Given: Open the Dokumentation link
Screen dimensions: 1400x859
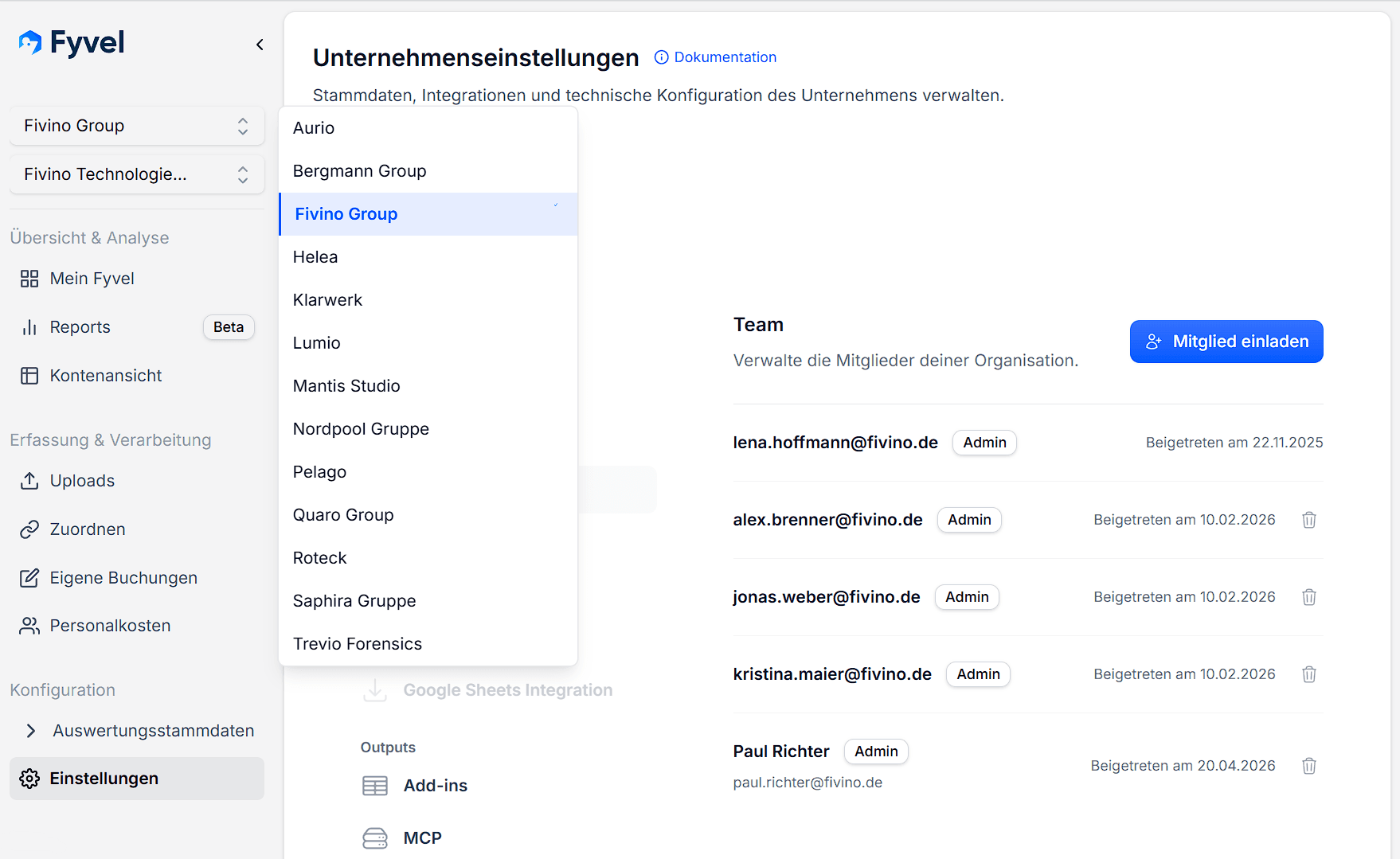Looking at the screenshot, I should (x=715, y=57).
